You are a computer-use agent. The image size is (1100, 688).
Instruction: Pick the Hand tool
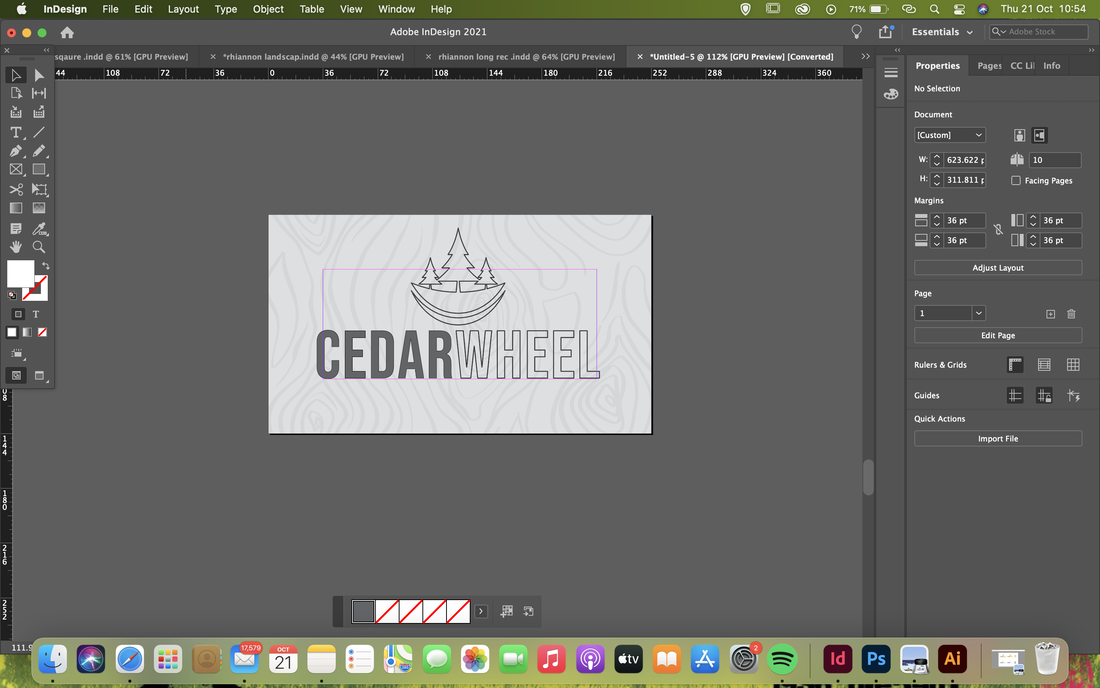coord(15,247)
